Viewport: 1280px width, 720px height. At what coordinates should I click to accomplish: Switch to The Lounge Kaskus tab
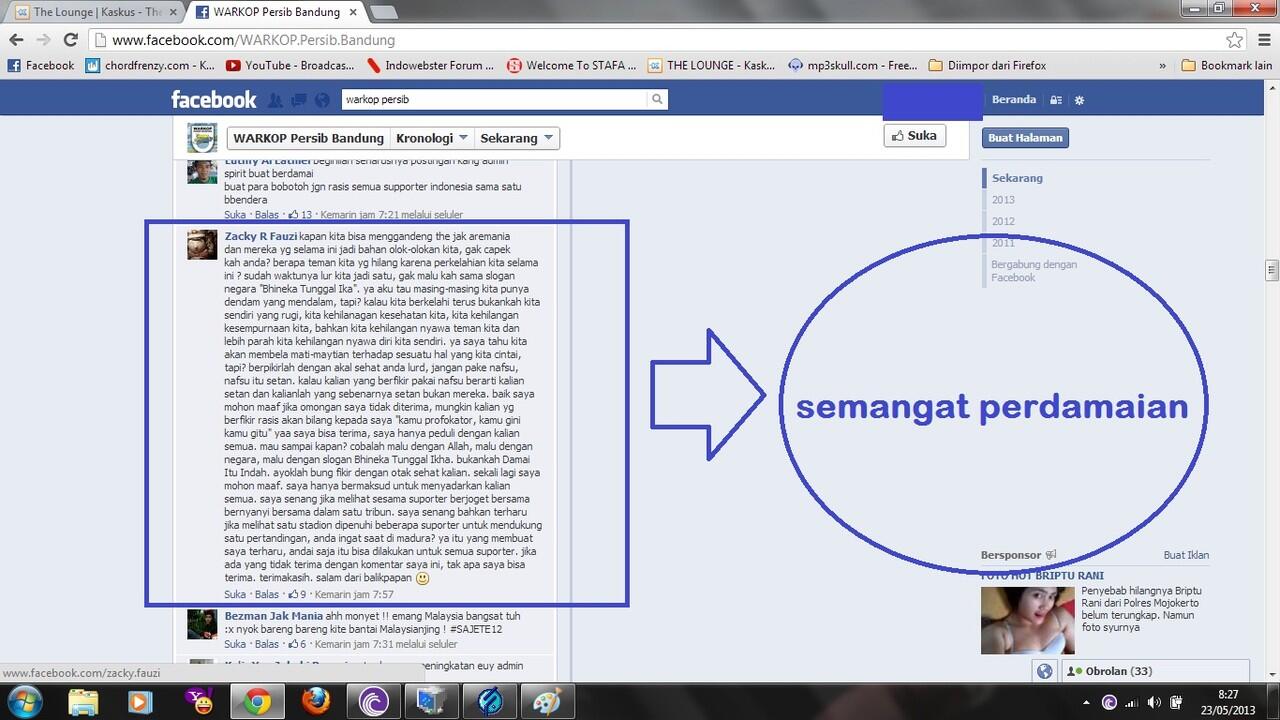pos(94,12)
